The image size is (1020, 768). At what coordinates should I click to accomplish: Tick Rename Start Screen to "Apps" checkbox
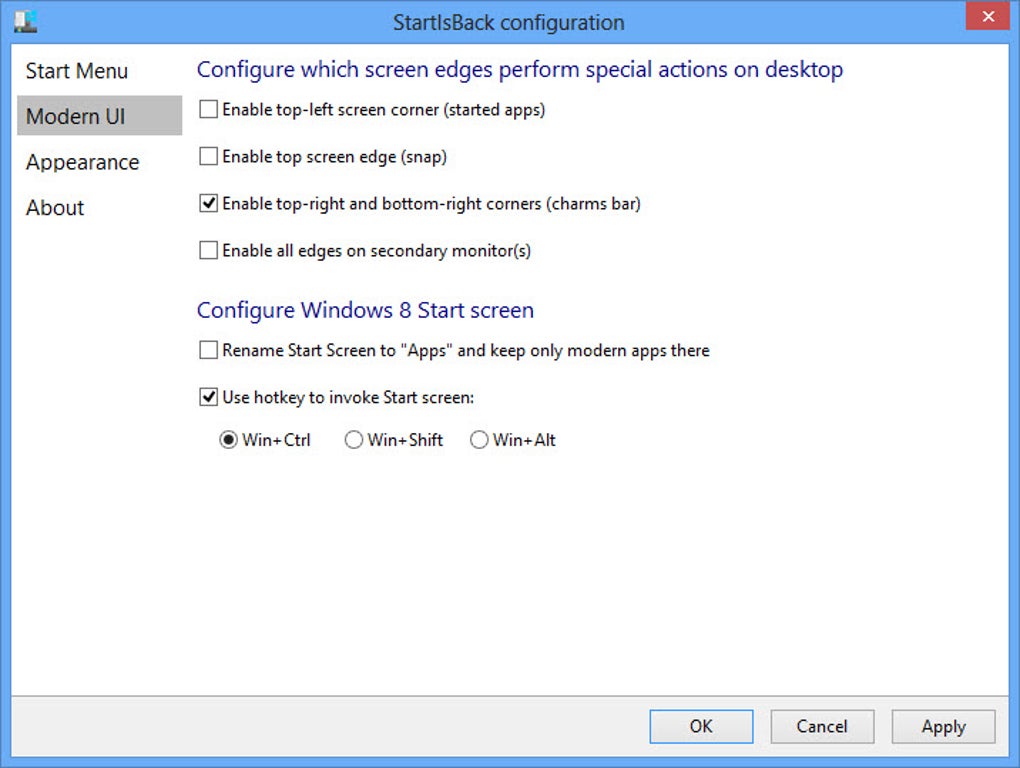point(208,351)
